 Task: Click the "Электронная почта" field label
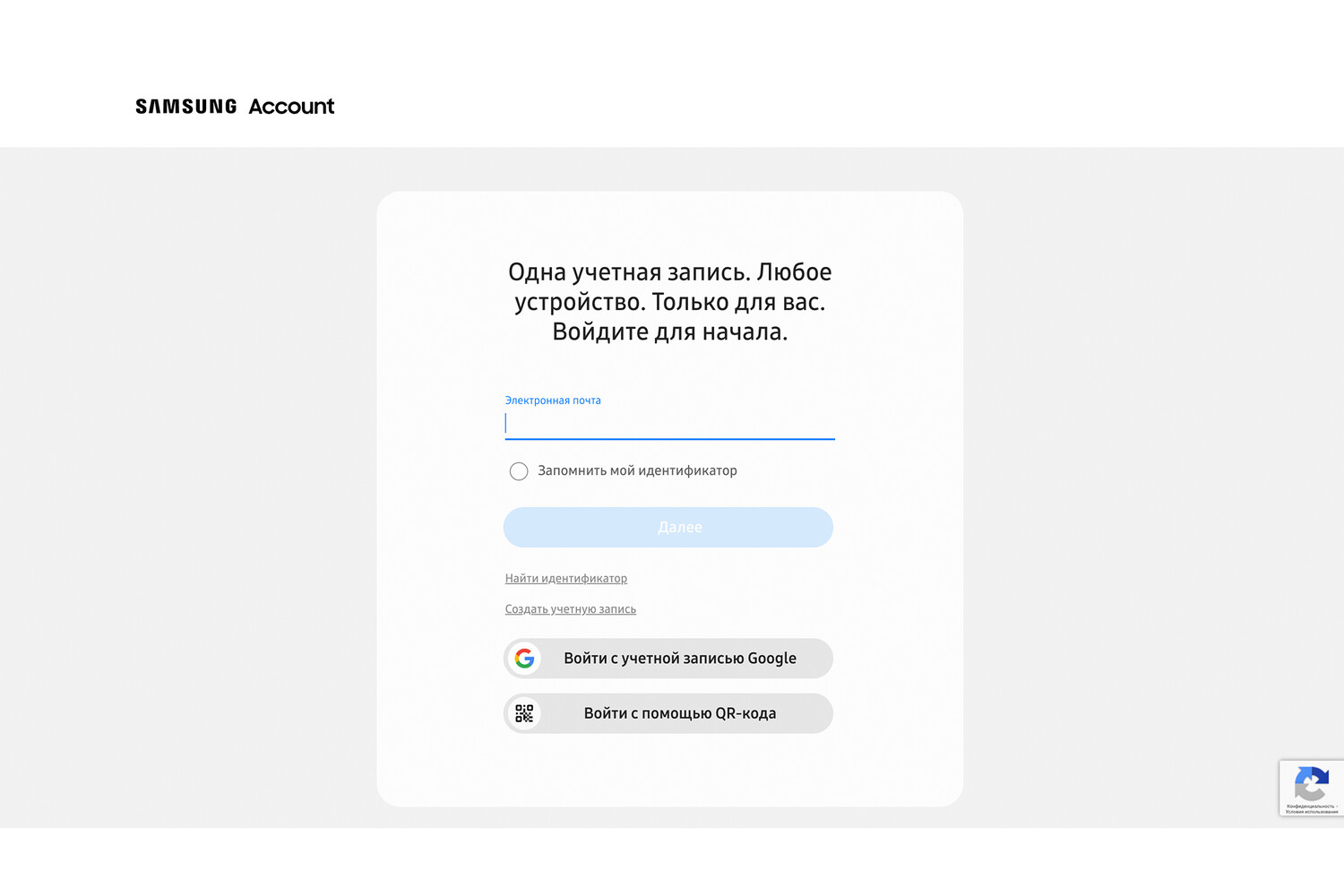pyautogui.click(x=553, y=401)
